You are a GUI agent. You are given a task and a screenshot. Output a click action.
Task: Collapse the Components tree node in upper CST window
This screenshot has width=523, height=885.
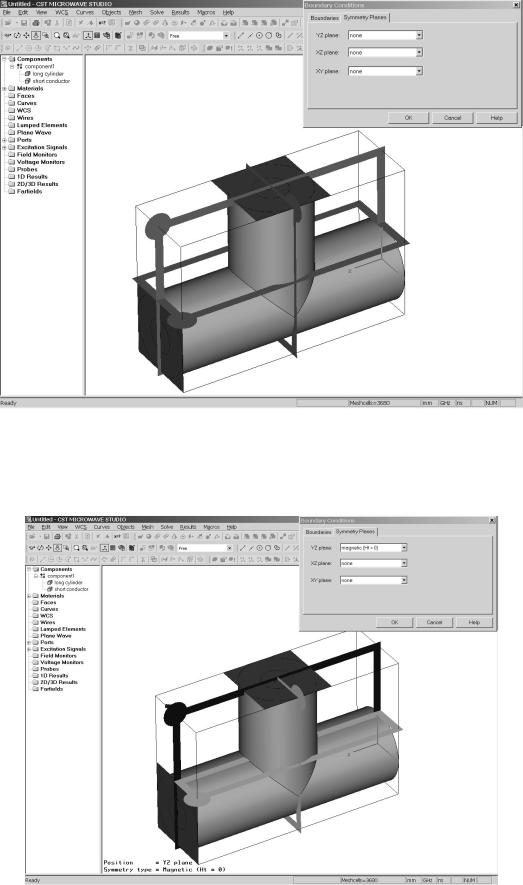point(5,59)
